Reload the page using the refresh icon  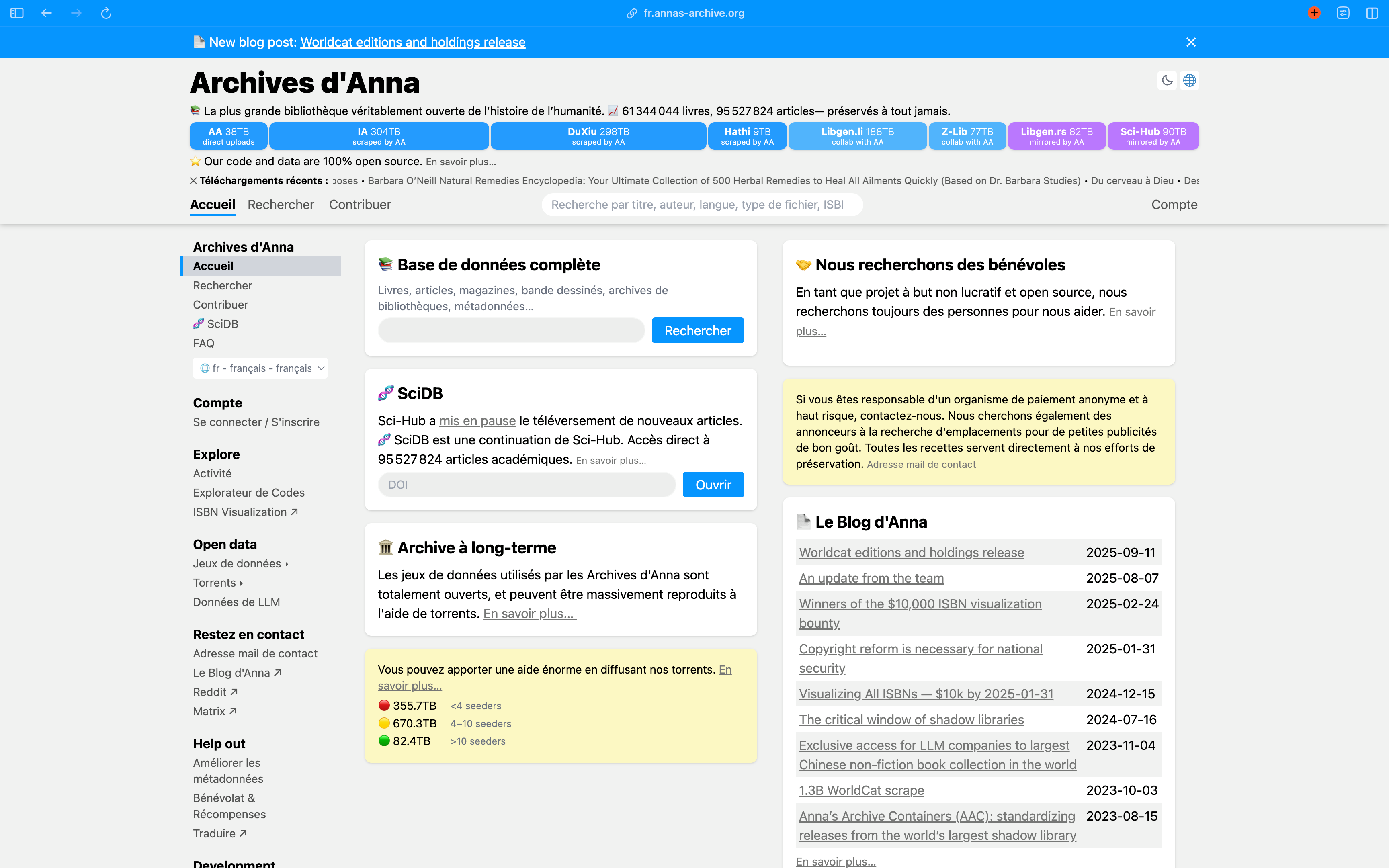(106, 13)
